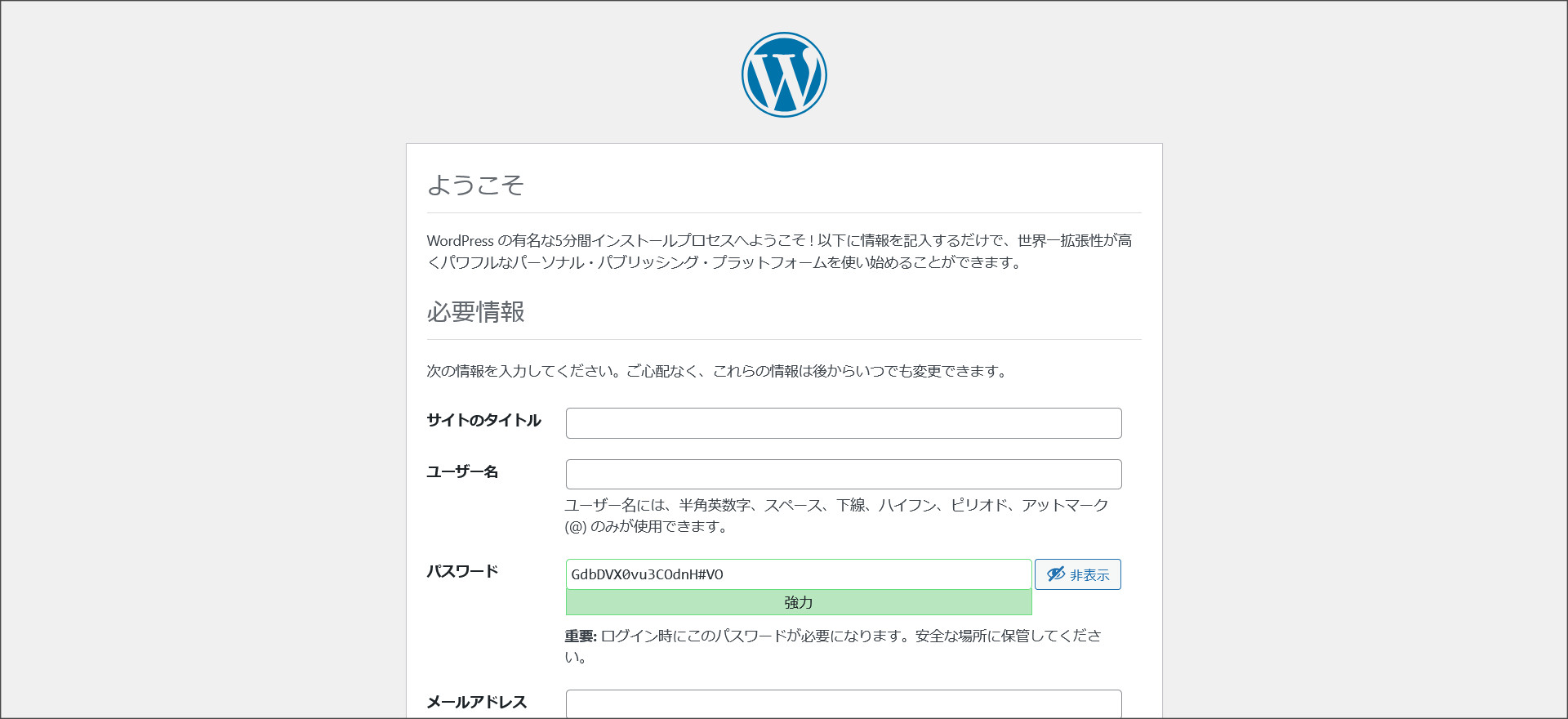Image resolution: width=1568 pixels, height=719 pixels.
Task: Click the green 強力 password strength bar
Action: coord(798,602)
